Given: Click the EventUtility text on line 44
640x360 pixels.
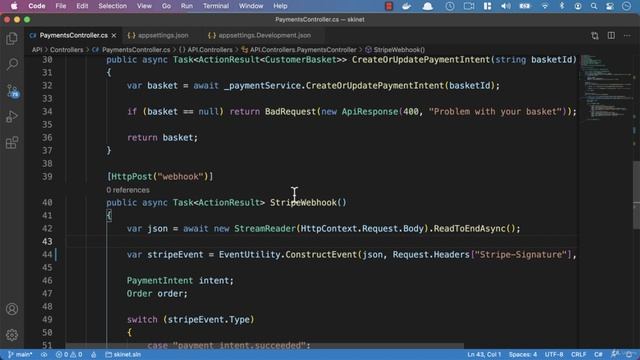Looking at the screenshot, I should (249, 255).
